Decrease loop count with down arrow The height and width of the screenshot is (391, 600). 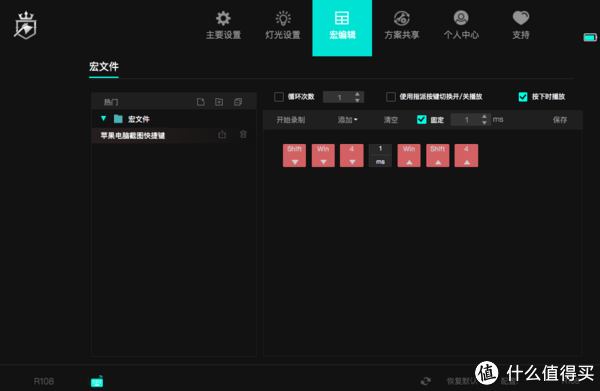(x=357, y=100)
